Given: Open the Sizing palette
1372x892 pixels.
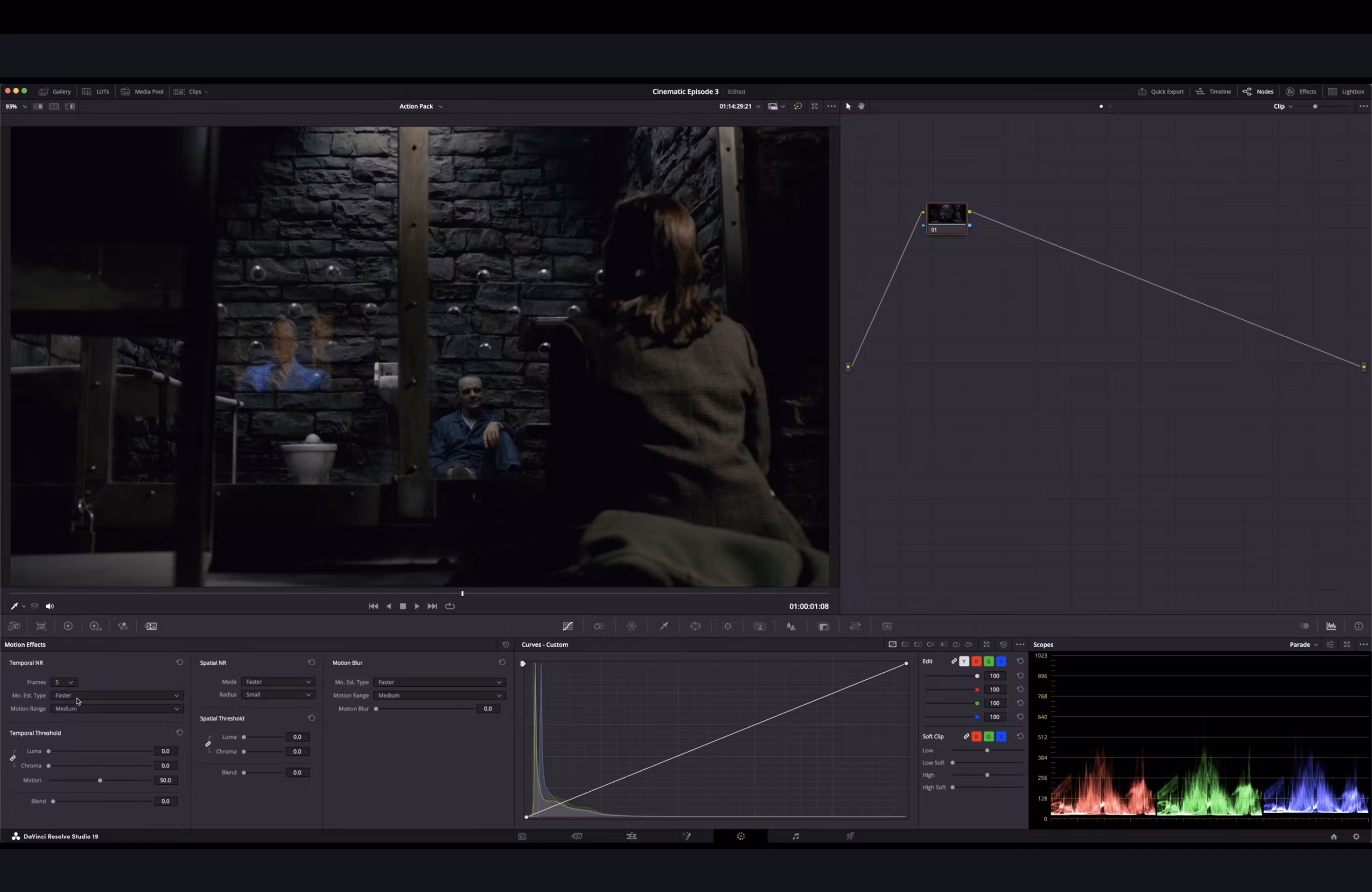Looking at the screenshot, I should click(x=855, y=627).
